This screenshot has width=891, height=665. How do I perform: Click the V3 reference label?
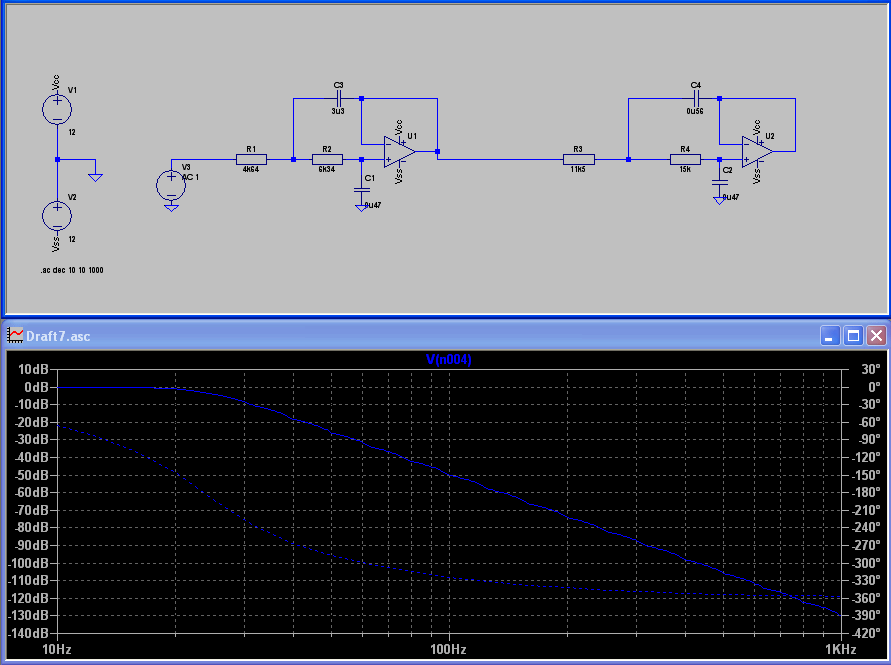tap(186, 167)
